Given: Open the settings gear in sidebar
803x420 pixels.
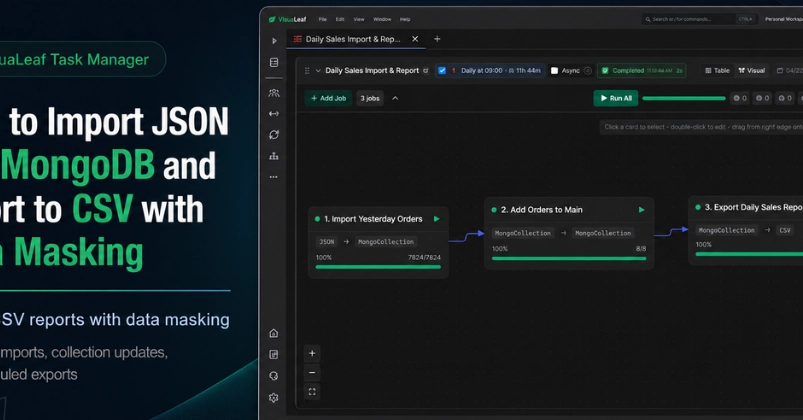Looking at the screenshot, I should click(x=274, y=397).
